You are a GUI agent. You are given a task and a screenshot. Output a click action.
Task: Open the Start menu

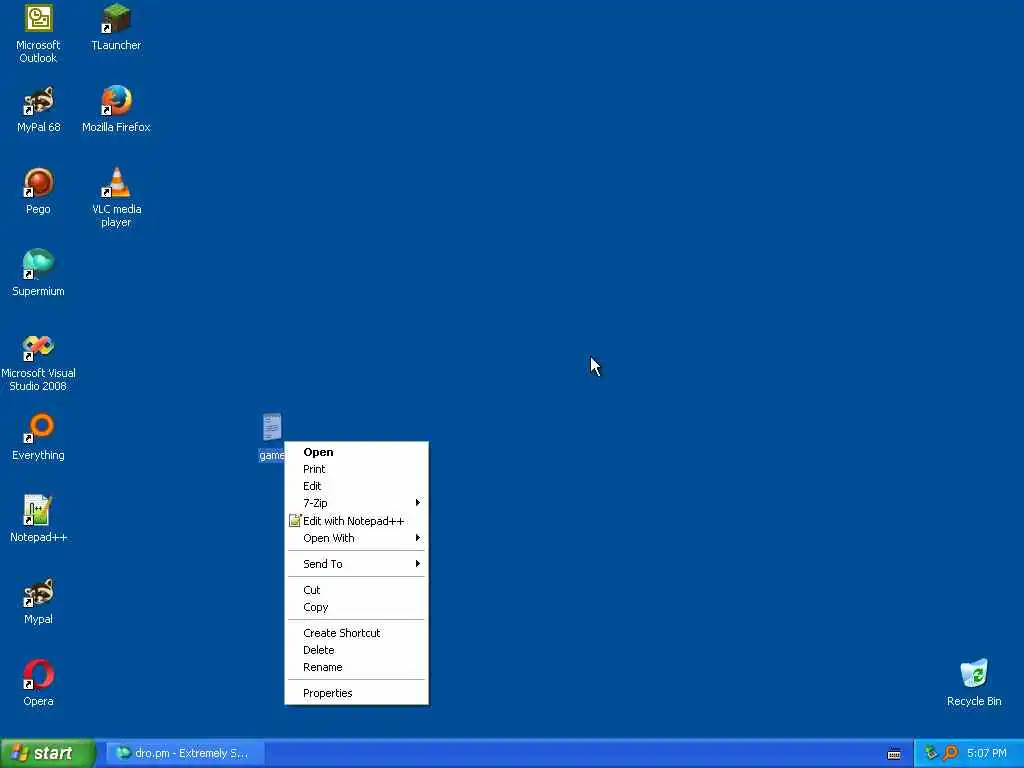(47, 754)
